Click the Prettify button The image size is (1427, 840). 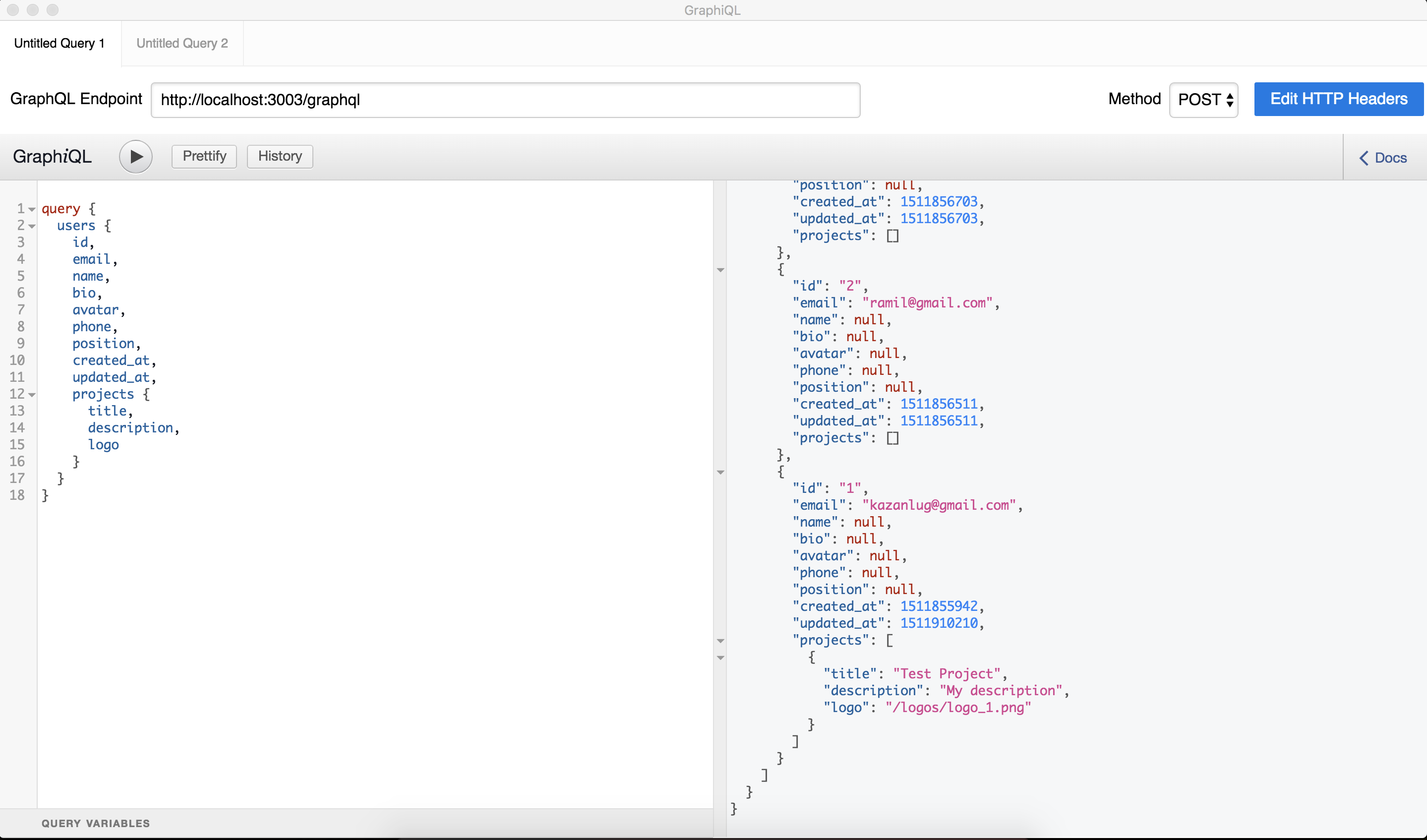204,156
